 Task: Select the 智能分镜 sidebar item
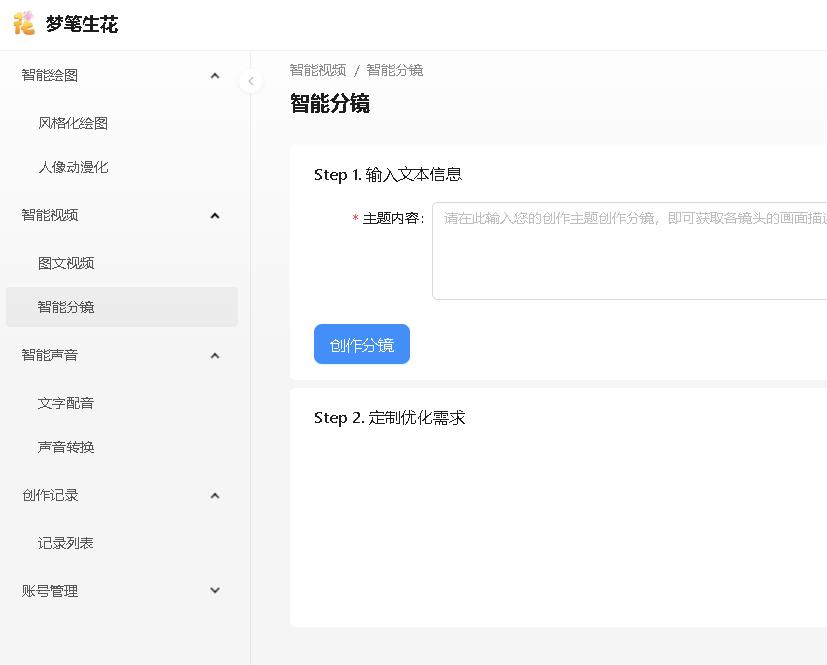66,307
